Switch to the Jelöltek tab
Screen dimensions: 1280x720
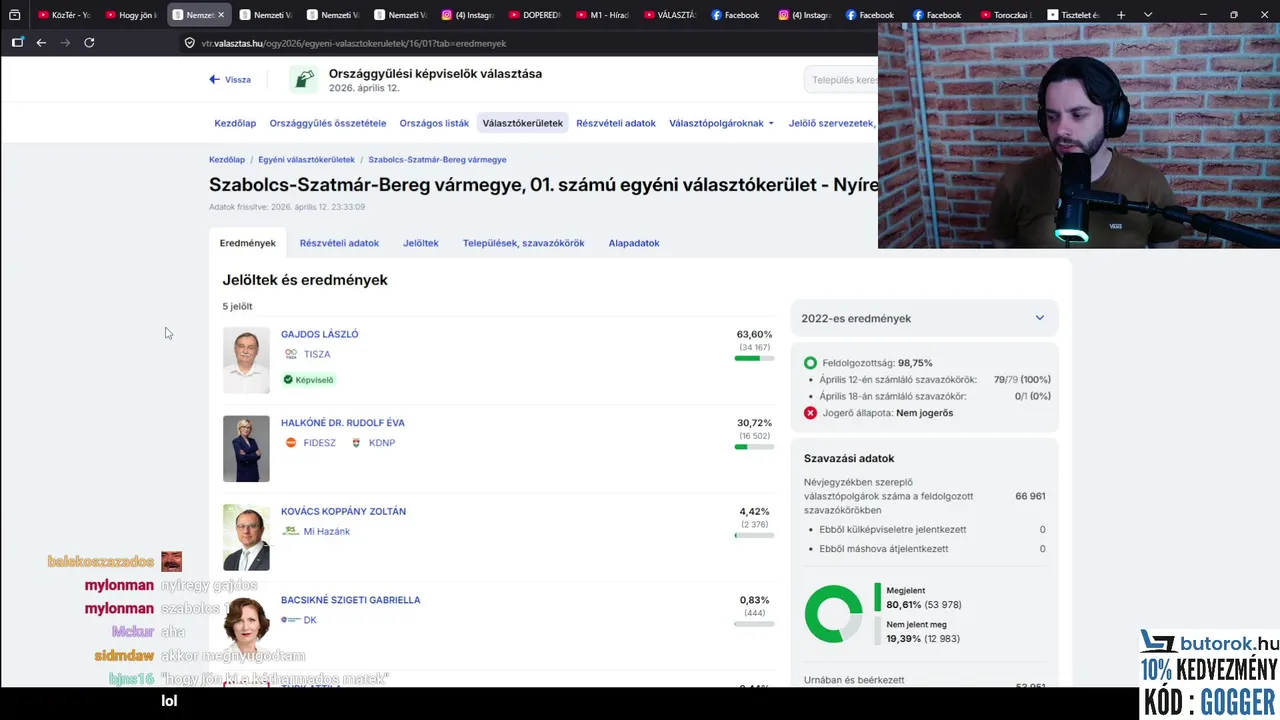tap(421, 243)
